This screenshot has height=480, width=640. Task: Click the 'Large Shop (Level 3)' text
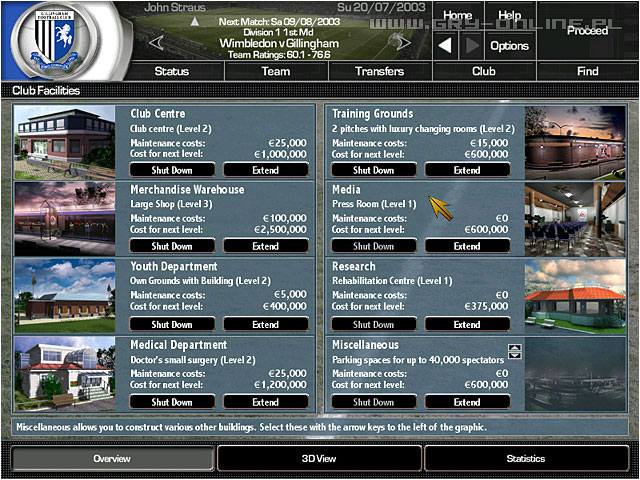point(171,204)
